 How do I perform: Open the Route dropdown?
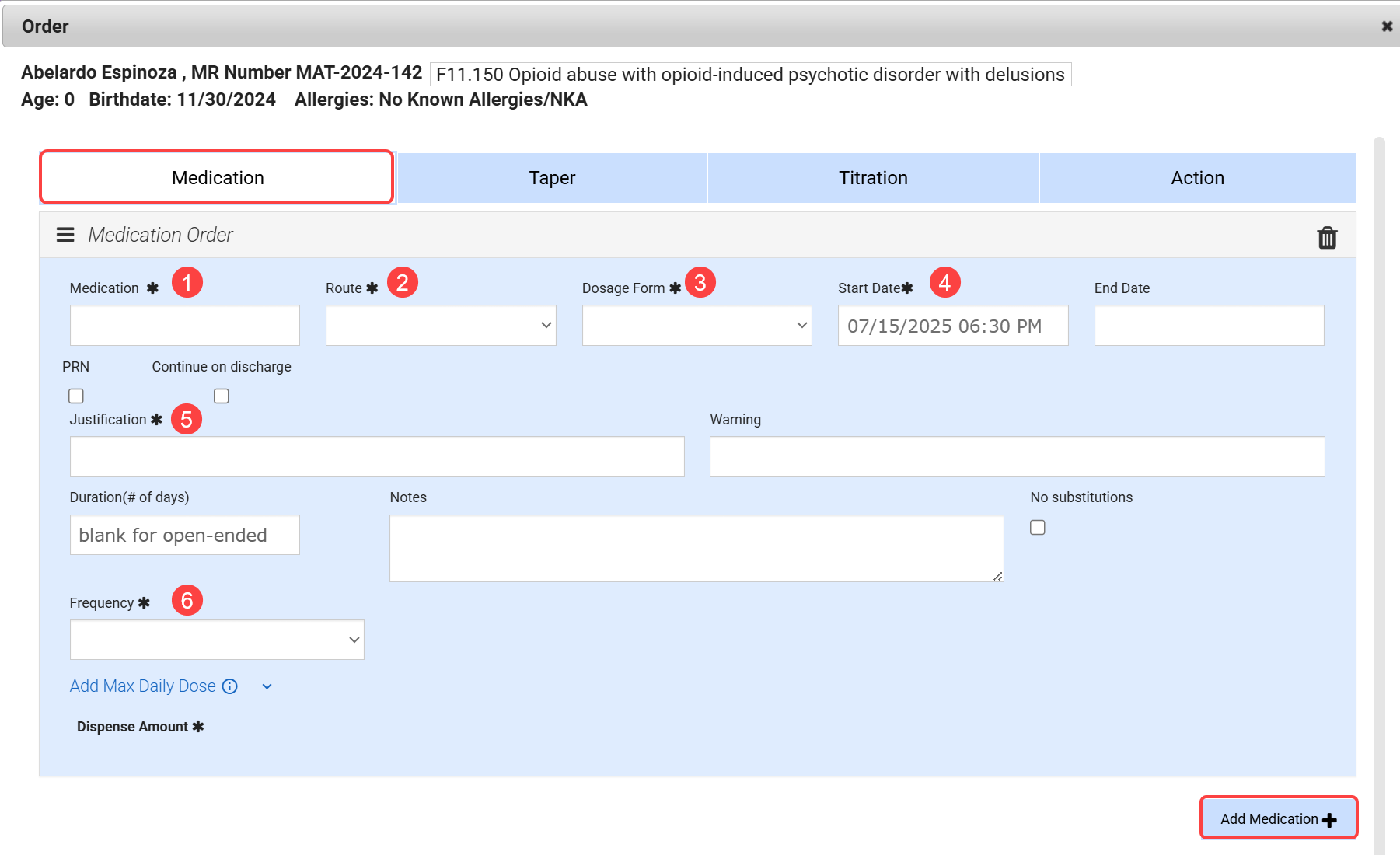click(x=441, y=326)
